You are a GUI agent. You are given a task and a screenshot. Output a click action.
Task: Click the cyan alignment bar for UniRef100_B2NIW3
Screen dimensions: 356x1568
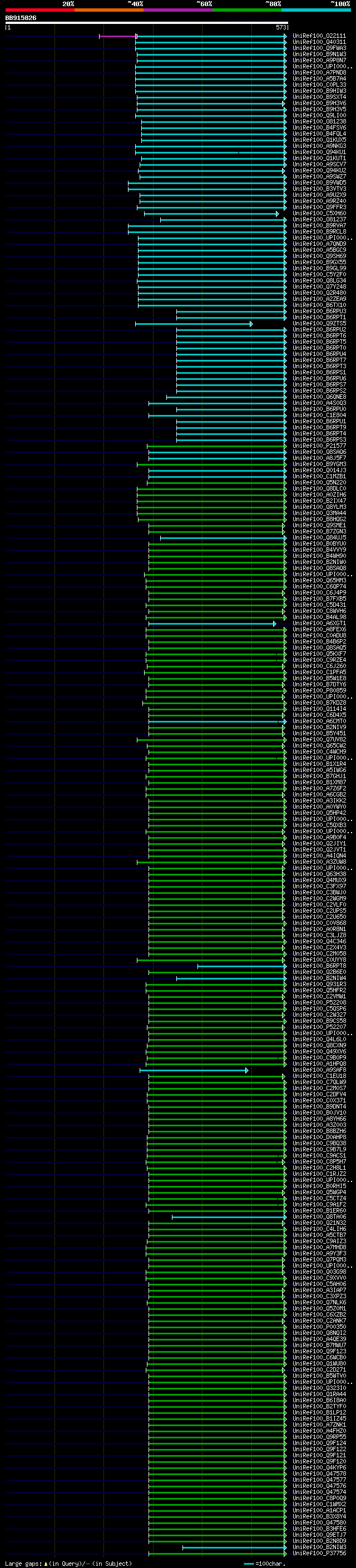(235, 1547)
